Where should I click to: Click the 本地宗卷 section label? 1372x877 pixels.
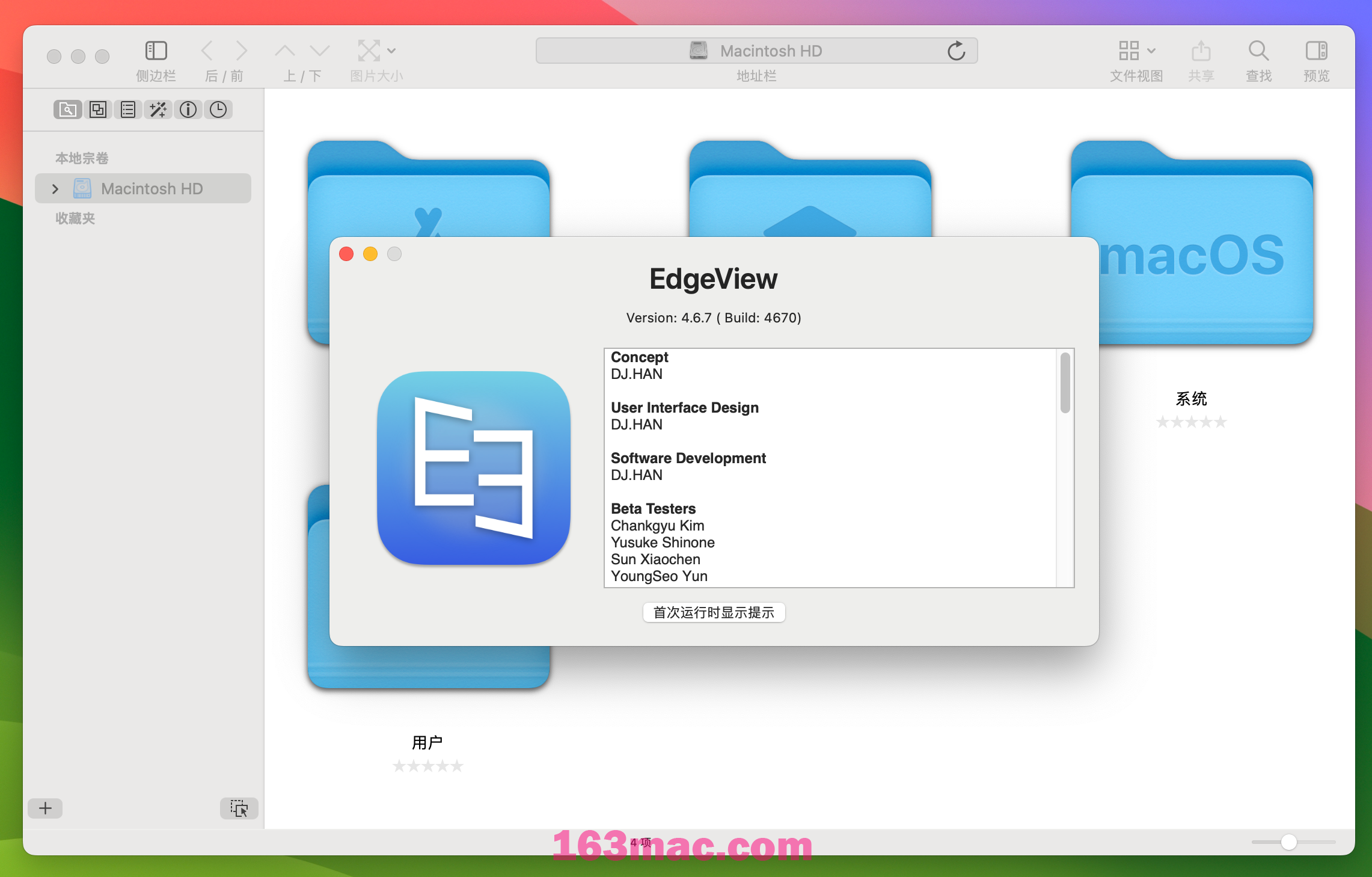pyautogui.click(x=82, y=158)
